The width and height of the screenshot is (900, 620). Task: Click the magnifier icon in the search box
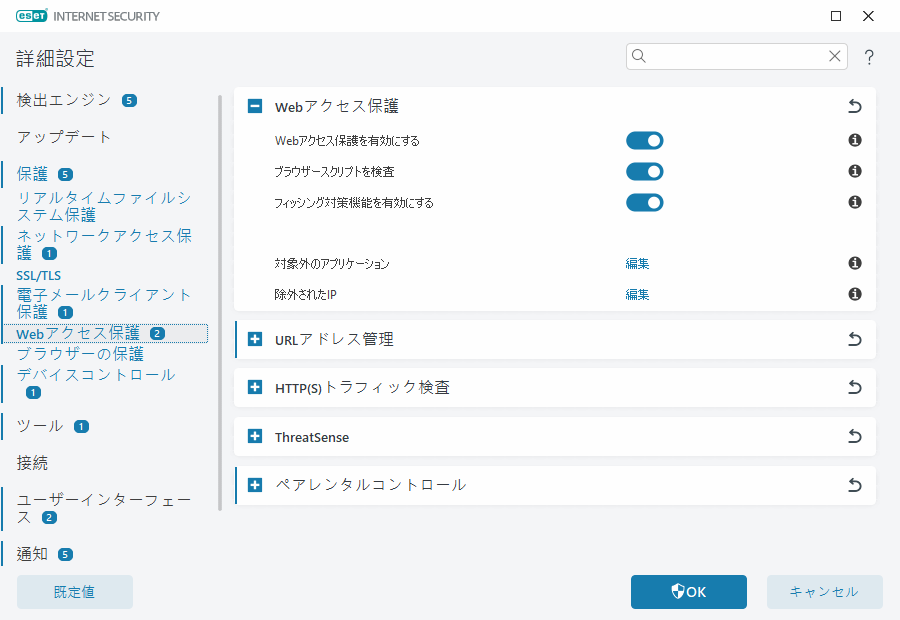point(638,57)
